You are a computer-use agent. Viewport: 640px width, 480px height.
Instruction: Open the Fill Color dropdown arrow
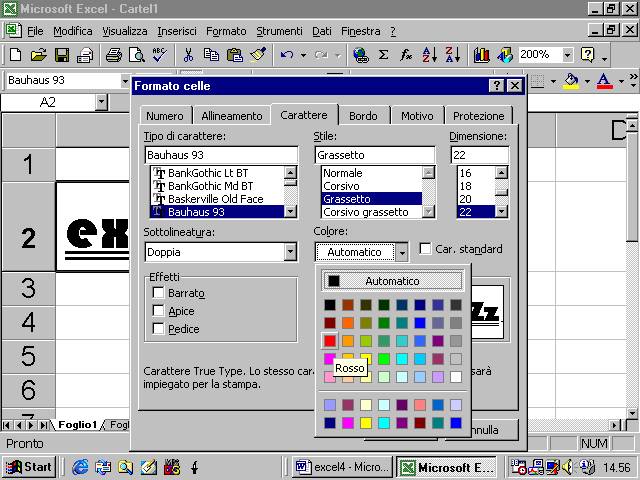pyautogui.click(x=587, y=81)
